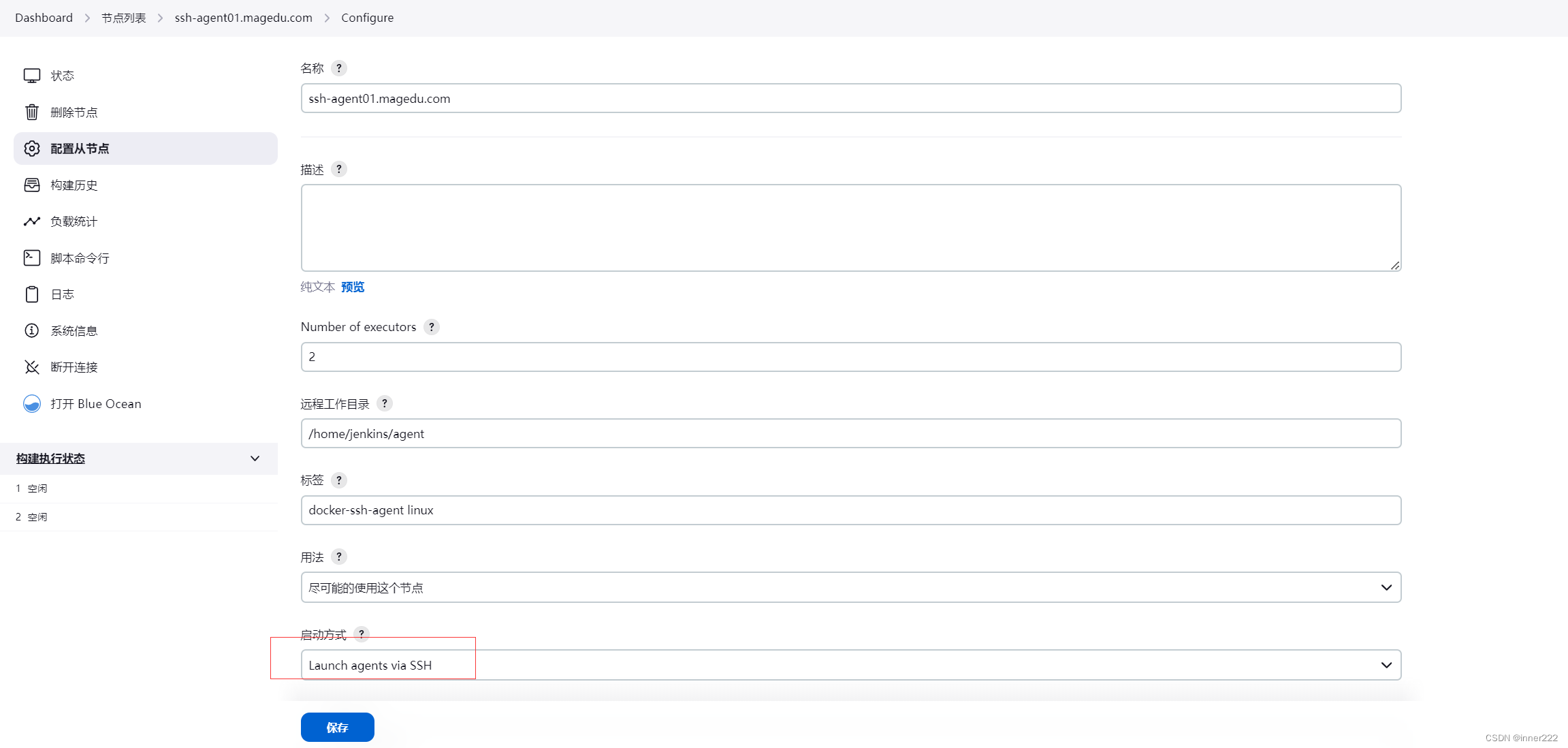The width and height of the screenshot is (1568, 748).
Task: Click the 预览 link
Action: tap(353, 287)
